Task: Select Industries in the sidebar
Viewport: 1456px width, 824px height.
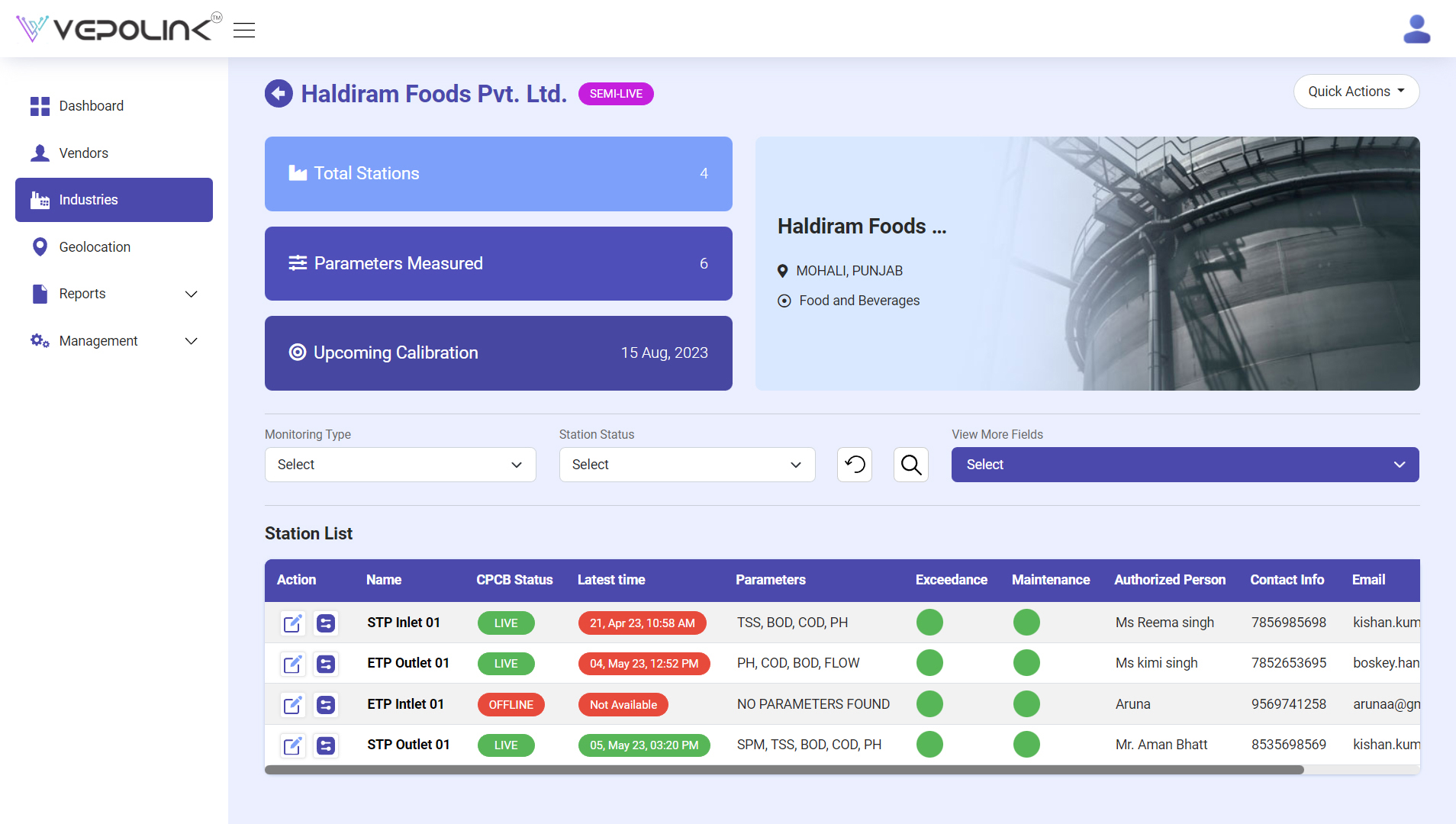Action: tap(114, 200)
